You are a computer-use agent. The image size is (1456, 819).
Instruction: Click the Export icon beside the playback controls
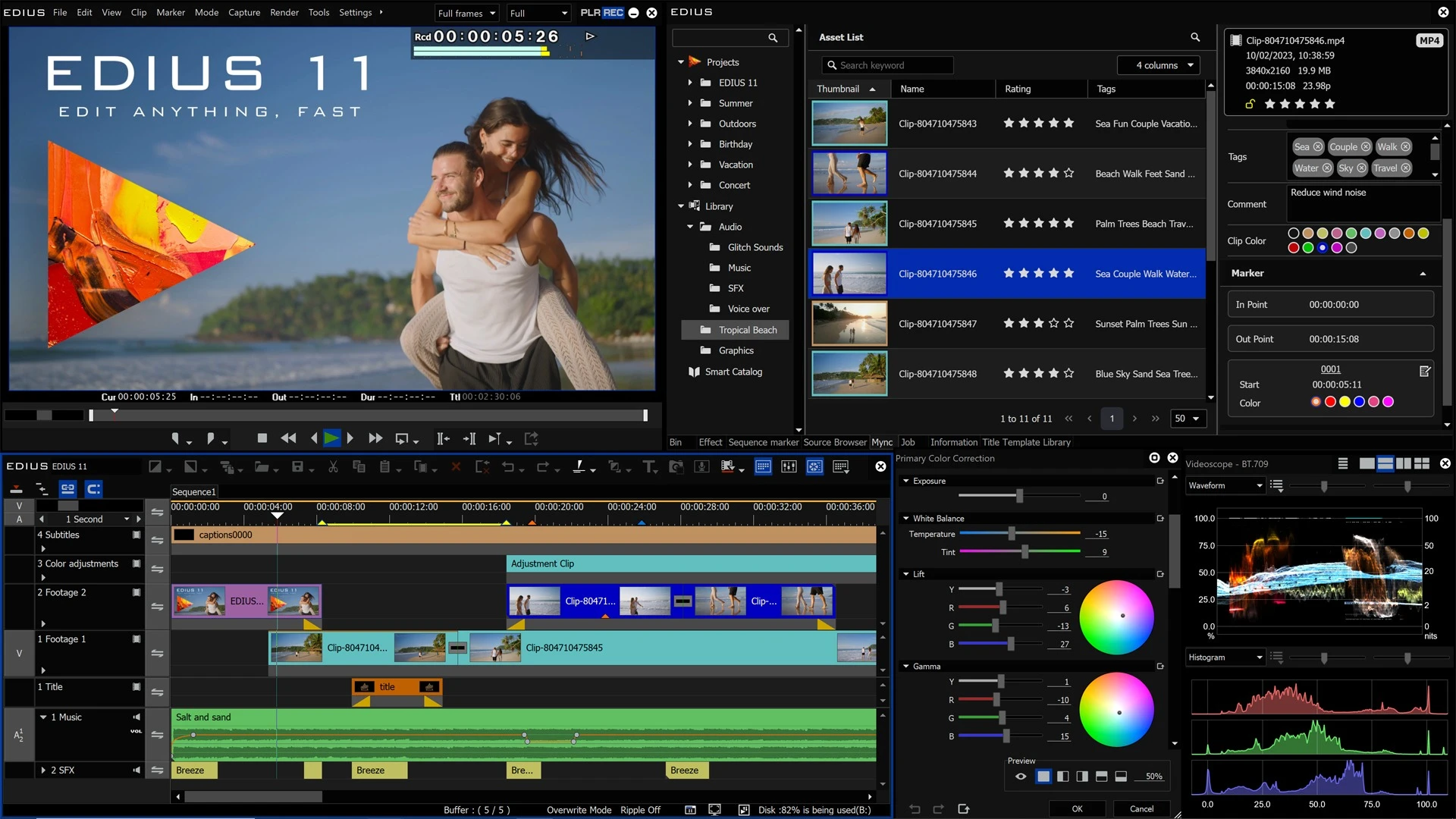click(x=531, y=438)
